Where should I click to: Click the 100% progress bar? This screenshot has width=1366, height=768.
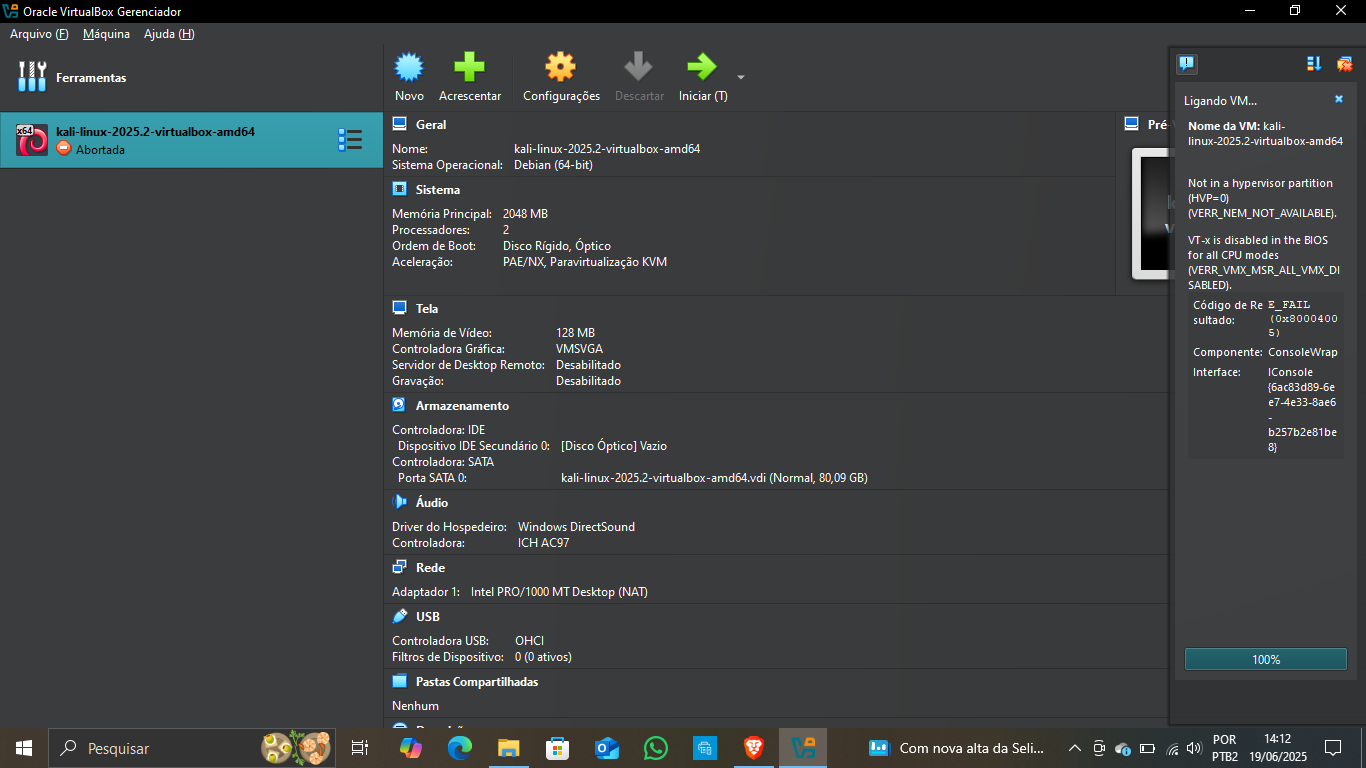pos(1265,660)
